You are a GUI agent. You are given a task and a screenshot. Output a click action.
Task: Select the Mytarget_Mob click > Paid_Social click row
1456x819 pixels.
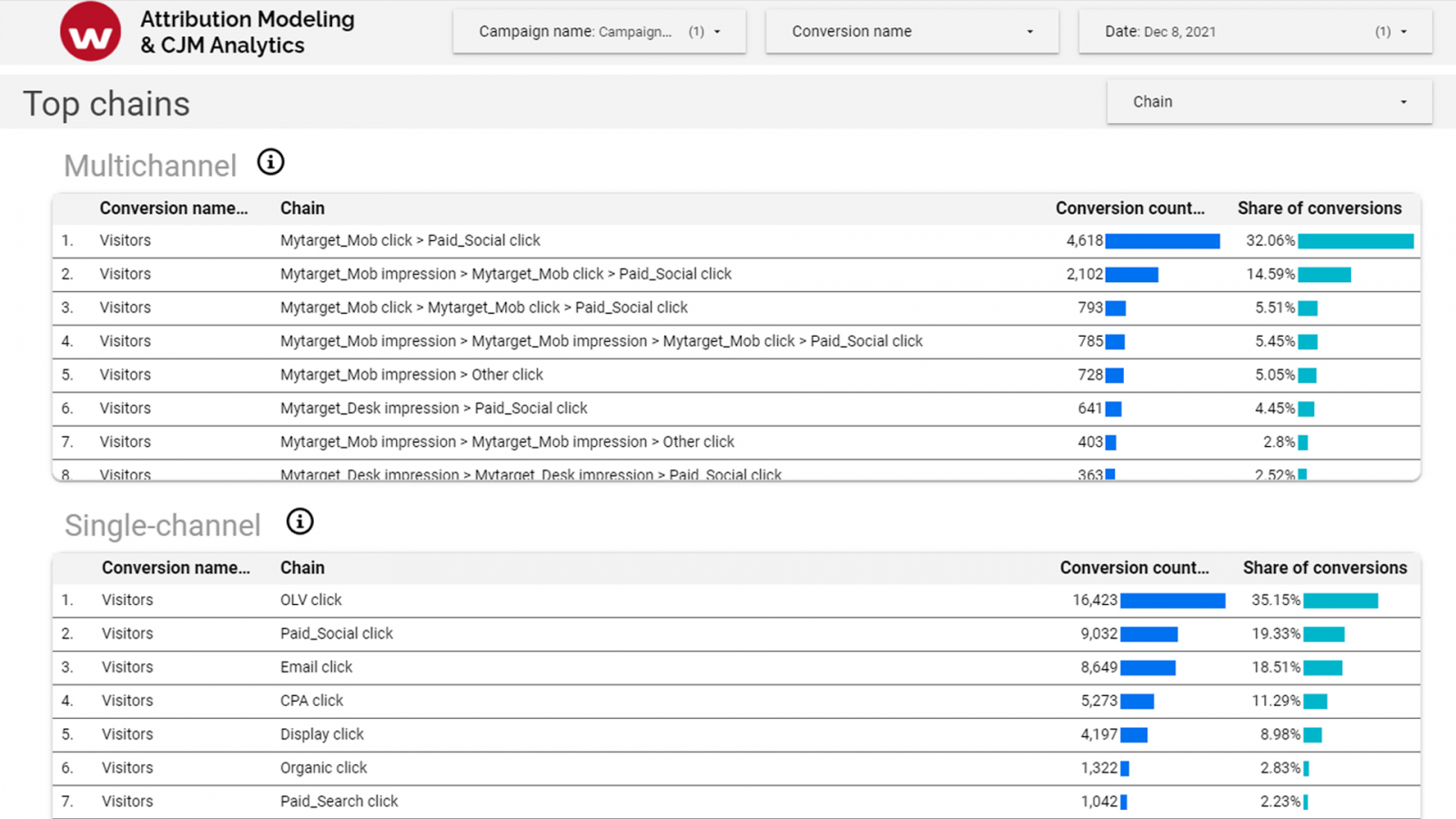point(409,241)
